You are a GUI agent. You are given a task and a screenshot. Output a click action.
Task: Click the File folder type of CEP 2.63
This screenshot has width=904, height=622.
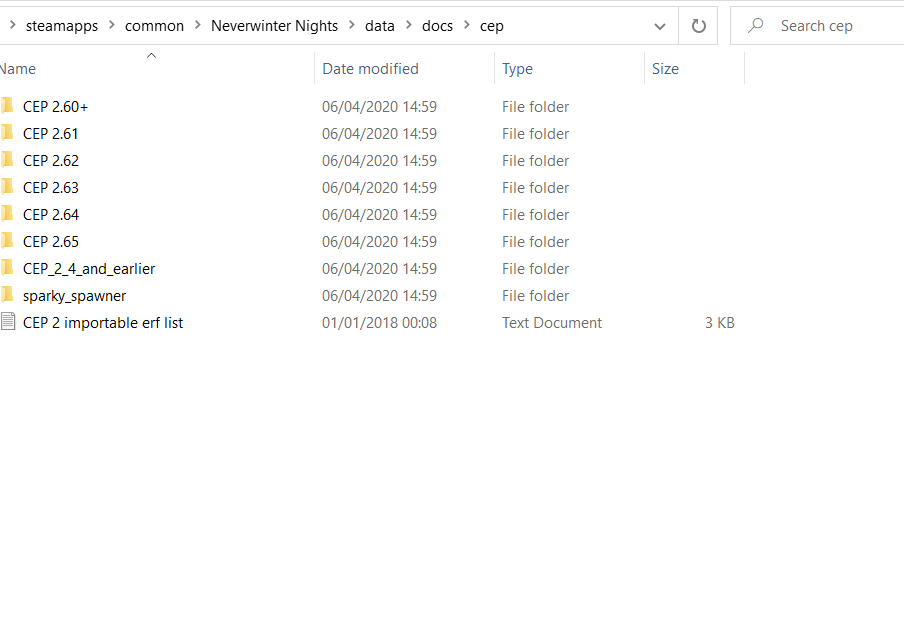click(536, 188)
